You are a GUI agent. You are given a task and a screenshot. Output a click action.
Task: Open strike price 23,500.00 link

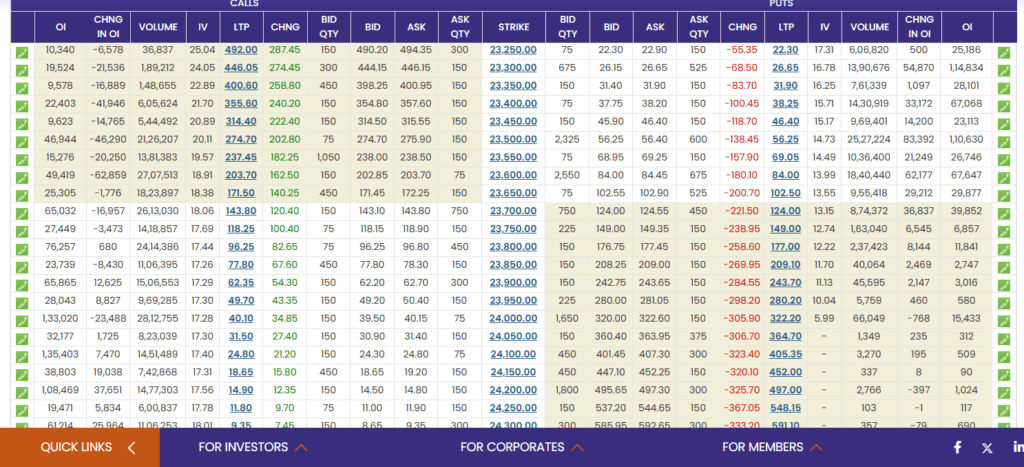pyautogui.click(x=513, y=139)
